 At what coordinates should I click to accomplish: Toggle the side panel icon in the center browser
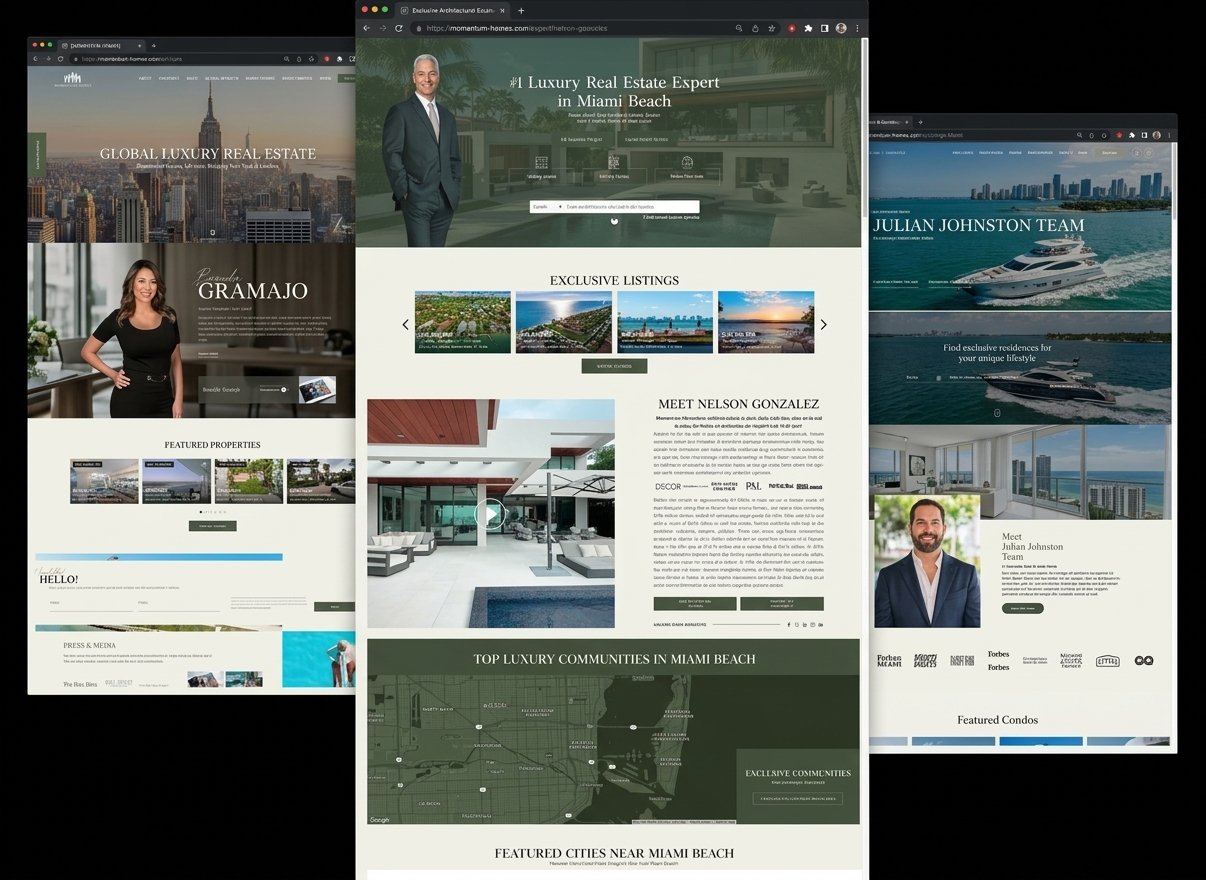click(x=825, y=28)
